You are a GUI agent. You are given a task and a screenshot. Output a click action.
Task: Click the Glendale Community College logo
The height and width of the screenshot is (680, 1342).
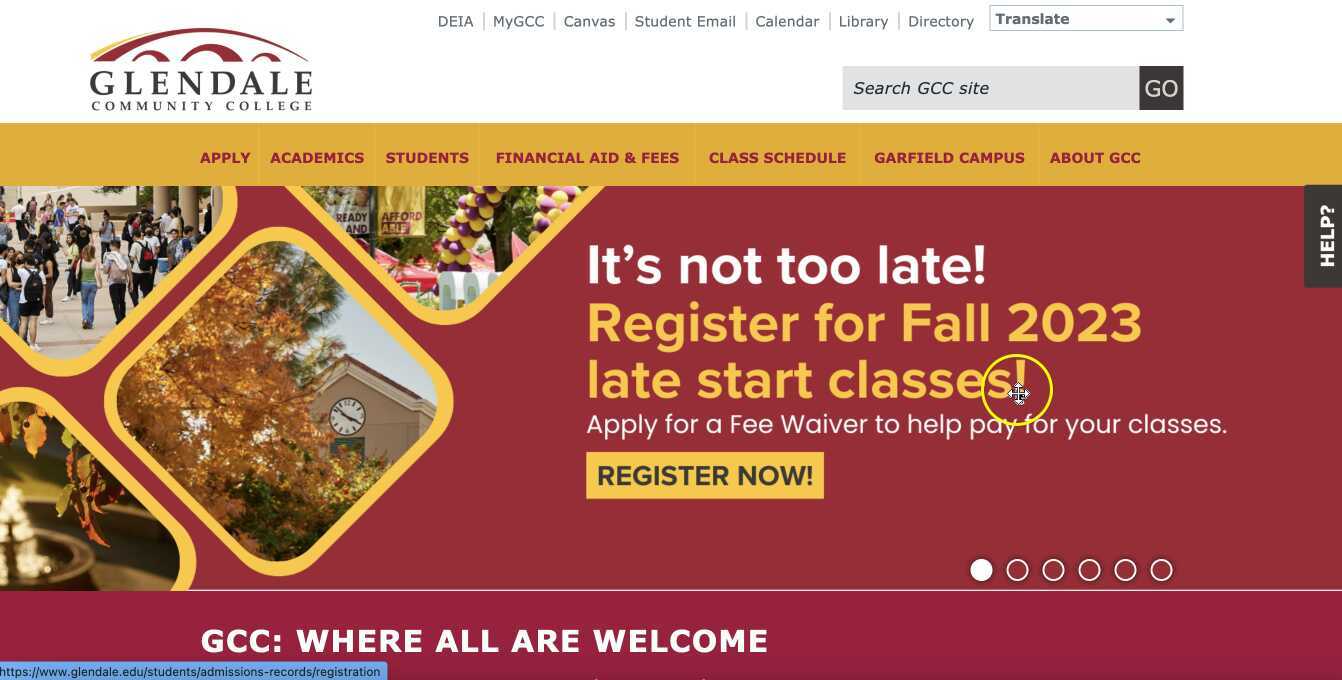(x=201, y=70)
